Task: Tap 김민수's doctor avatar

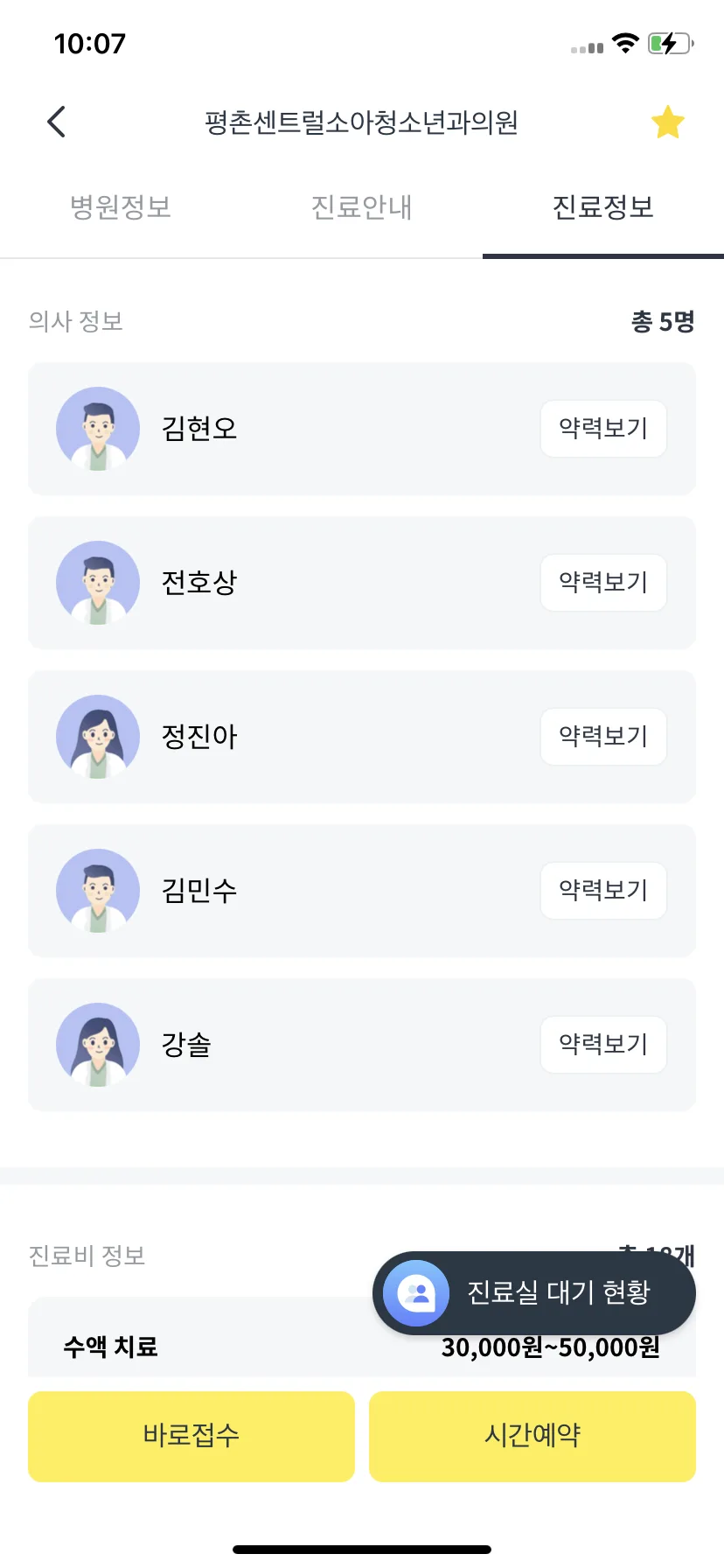Action: pos(98,891)
